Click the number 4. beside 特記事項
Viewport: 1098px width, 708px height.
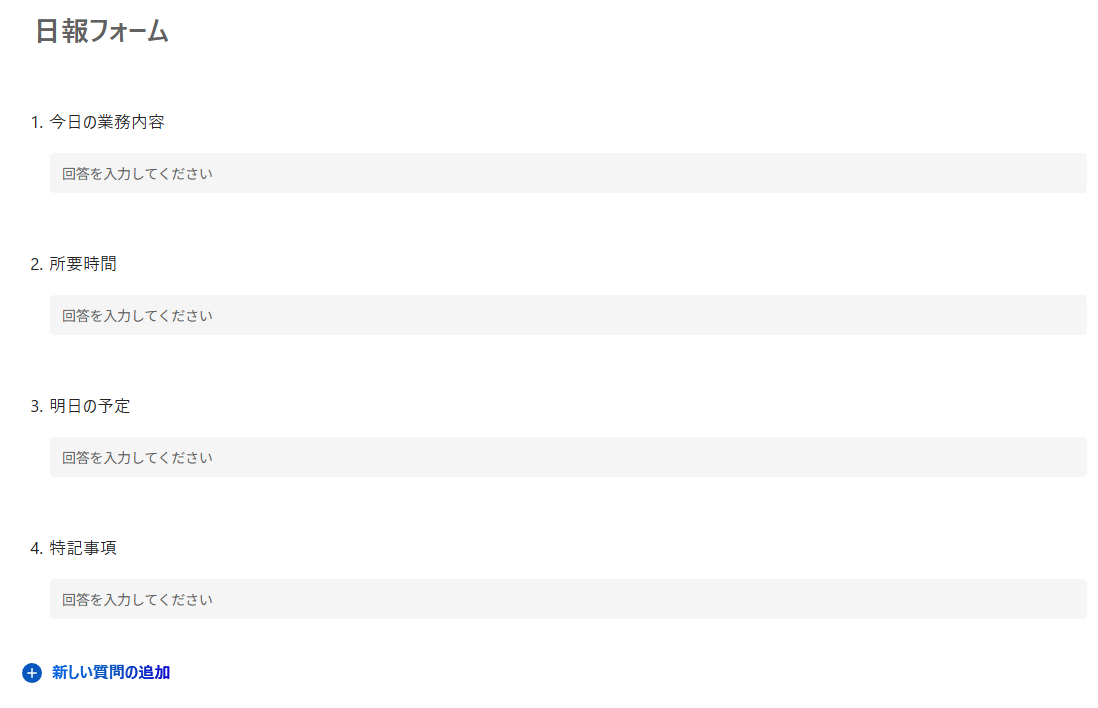pos(37,548)
